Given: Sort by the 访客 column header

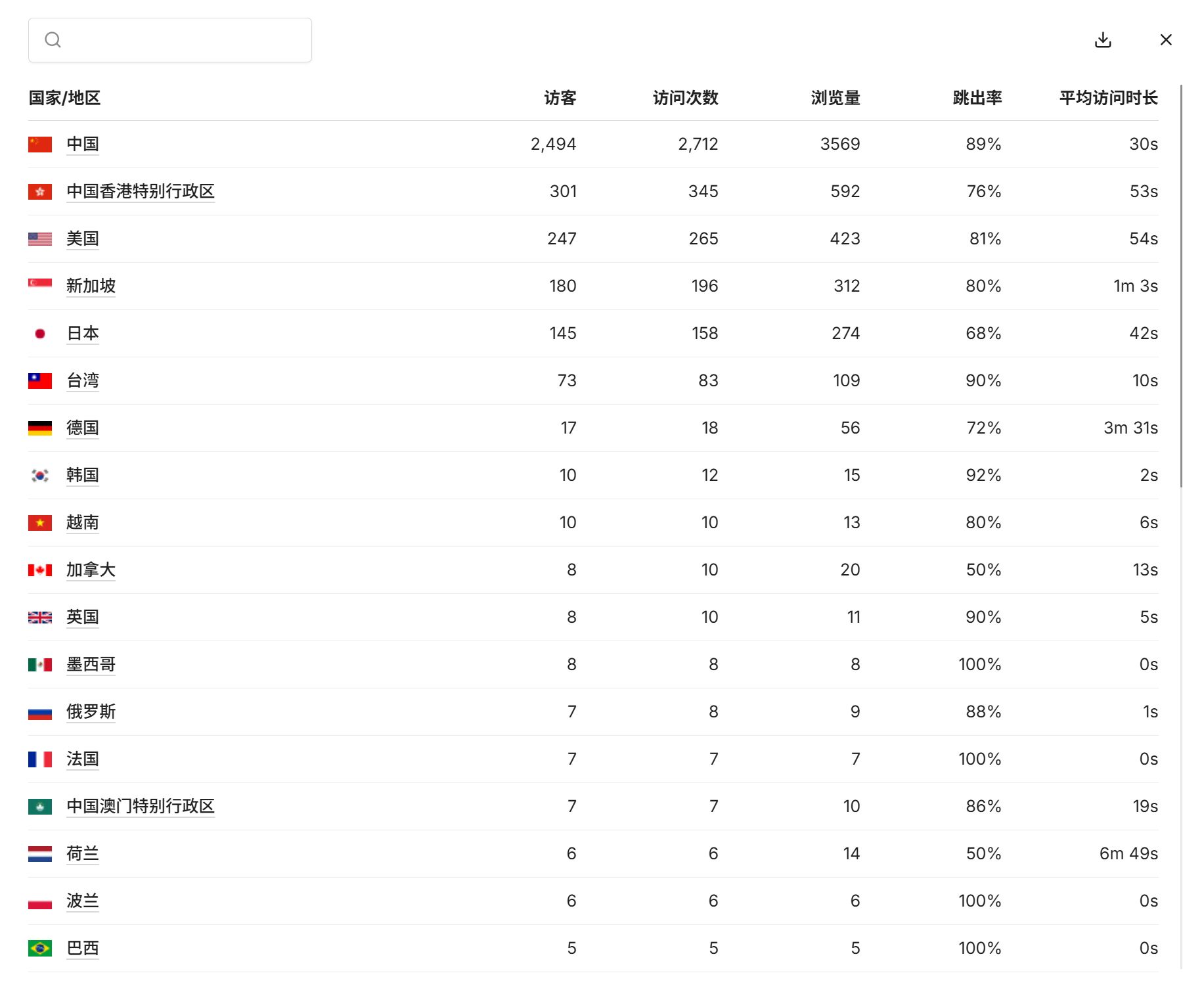Looking at the screenshot, I should 560,98.
